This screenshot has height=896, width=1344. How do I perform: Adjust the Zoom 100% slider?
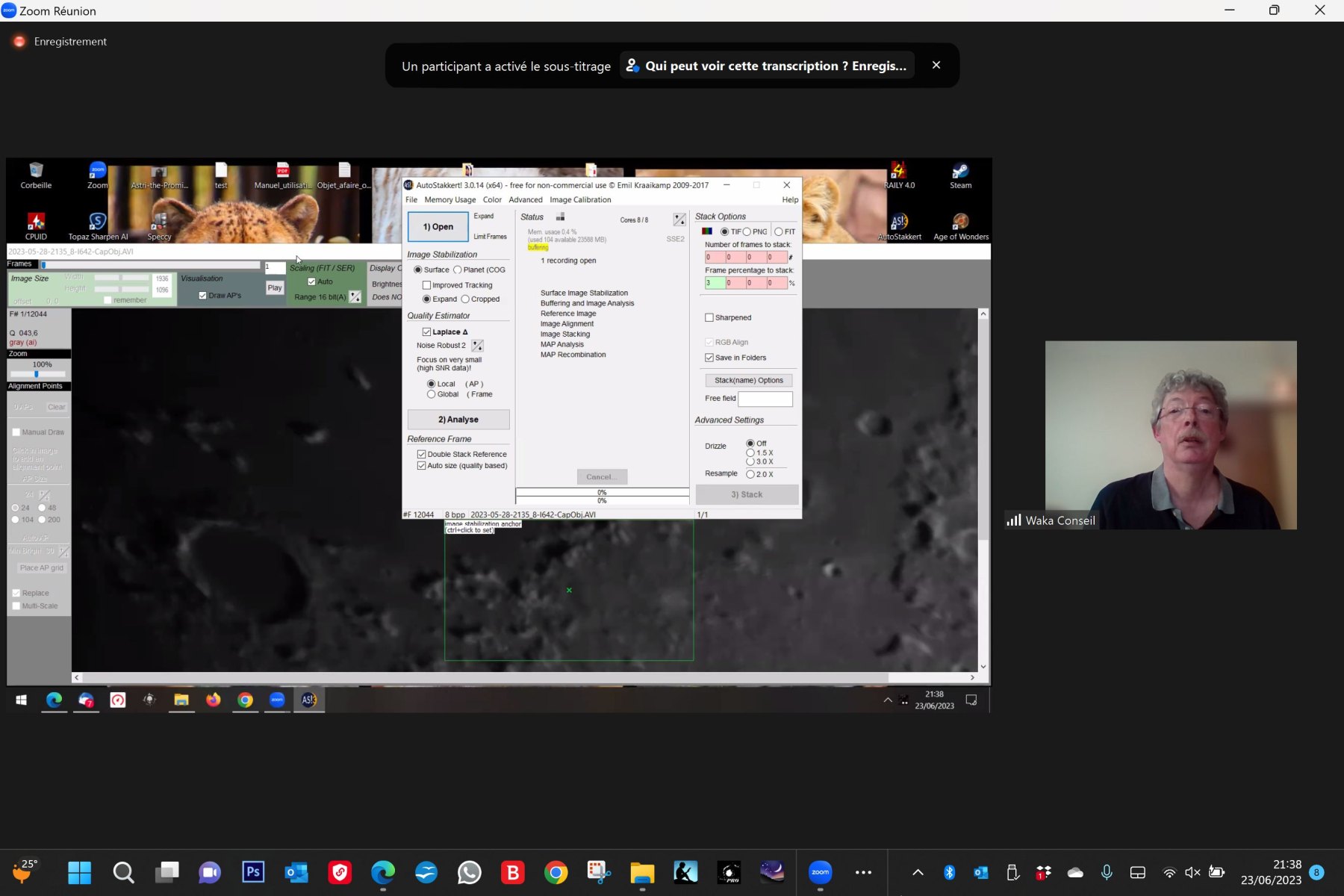37,374
